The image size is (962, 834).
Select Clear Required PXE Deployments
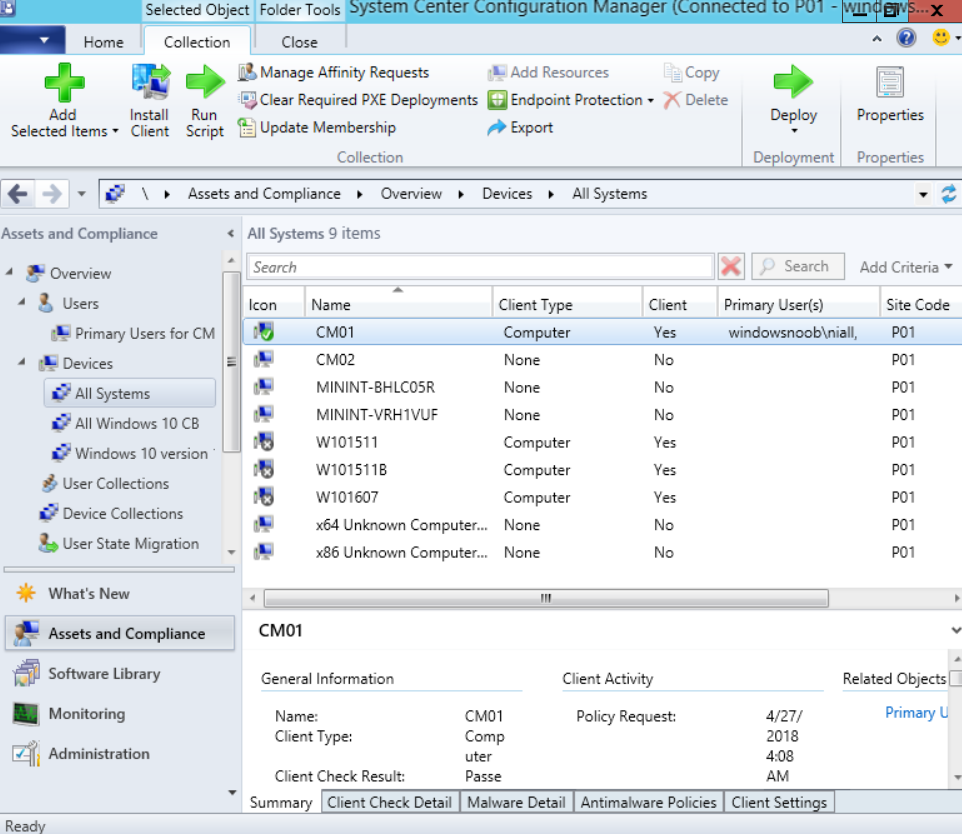tap(358, 100)
